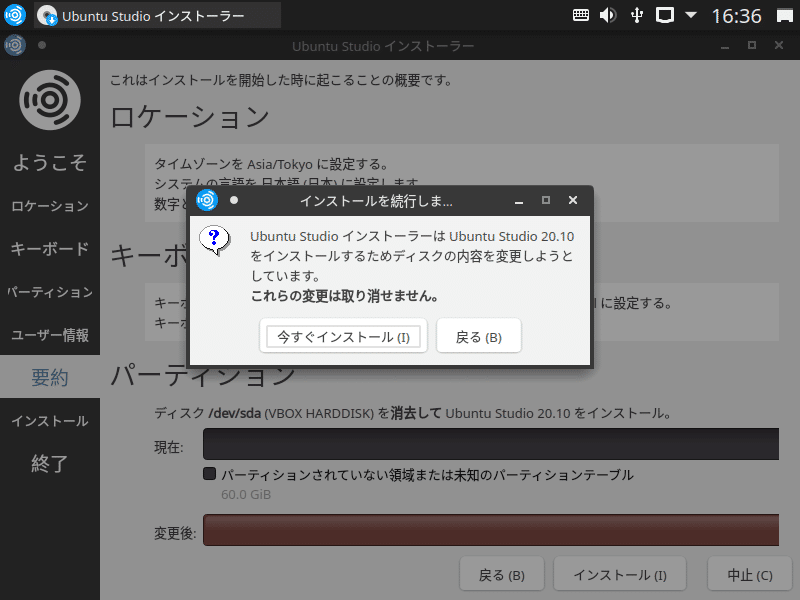Select ユーザー情報 step in the sidebar
800x600 pixels.
[x=50, y=335]
